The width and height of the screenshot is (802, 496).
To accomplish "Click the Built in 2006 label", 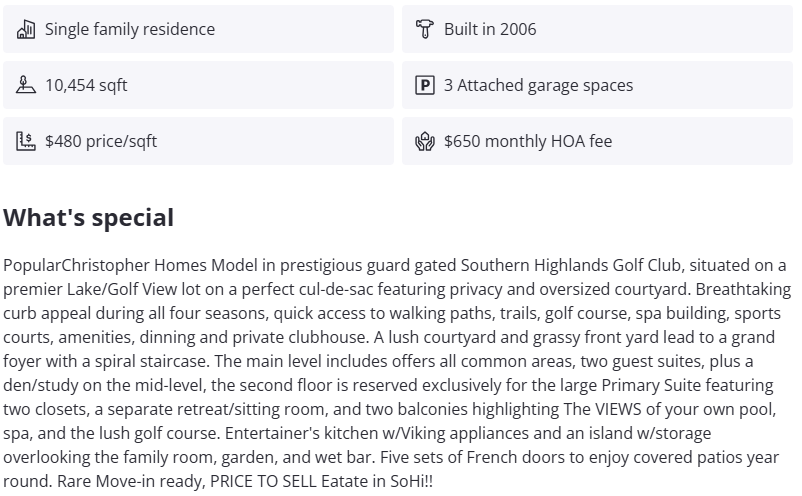I will (490, 29).
